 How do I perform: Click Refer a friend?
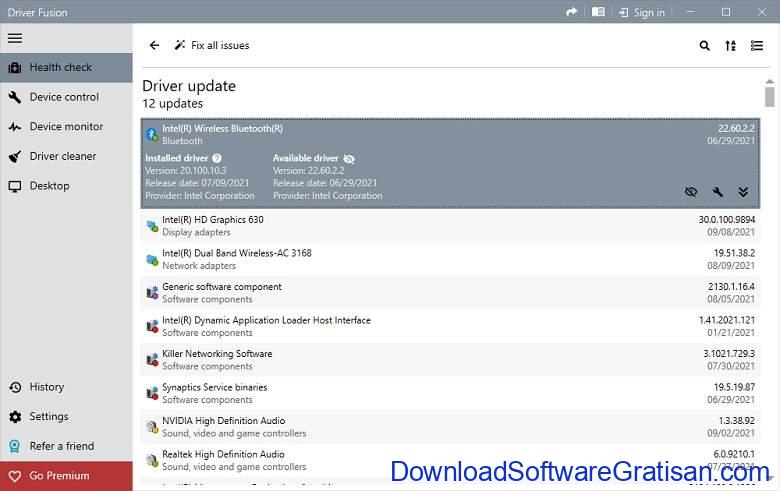point(66,446)
